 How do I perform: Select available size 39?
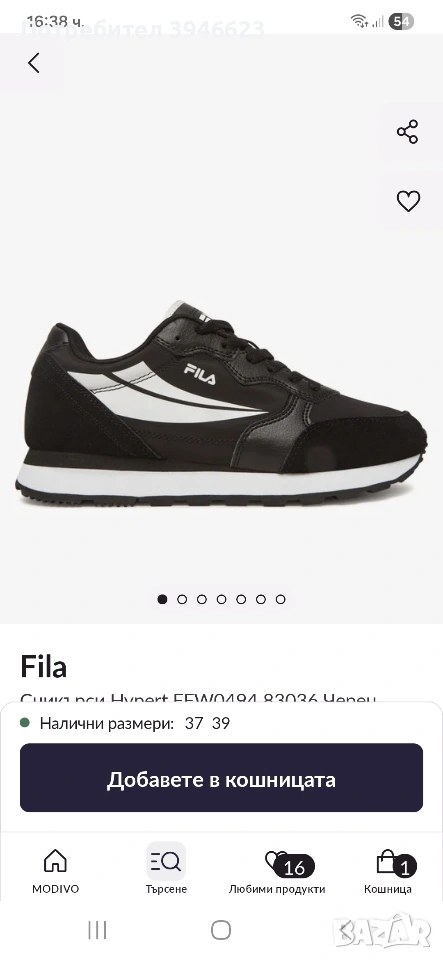[x=221, y=723]
